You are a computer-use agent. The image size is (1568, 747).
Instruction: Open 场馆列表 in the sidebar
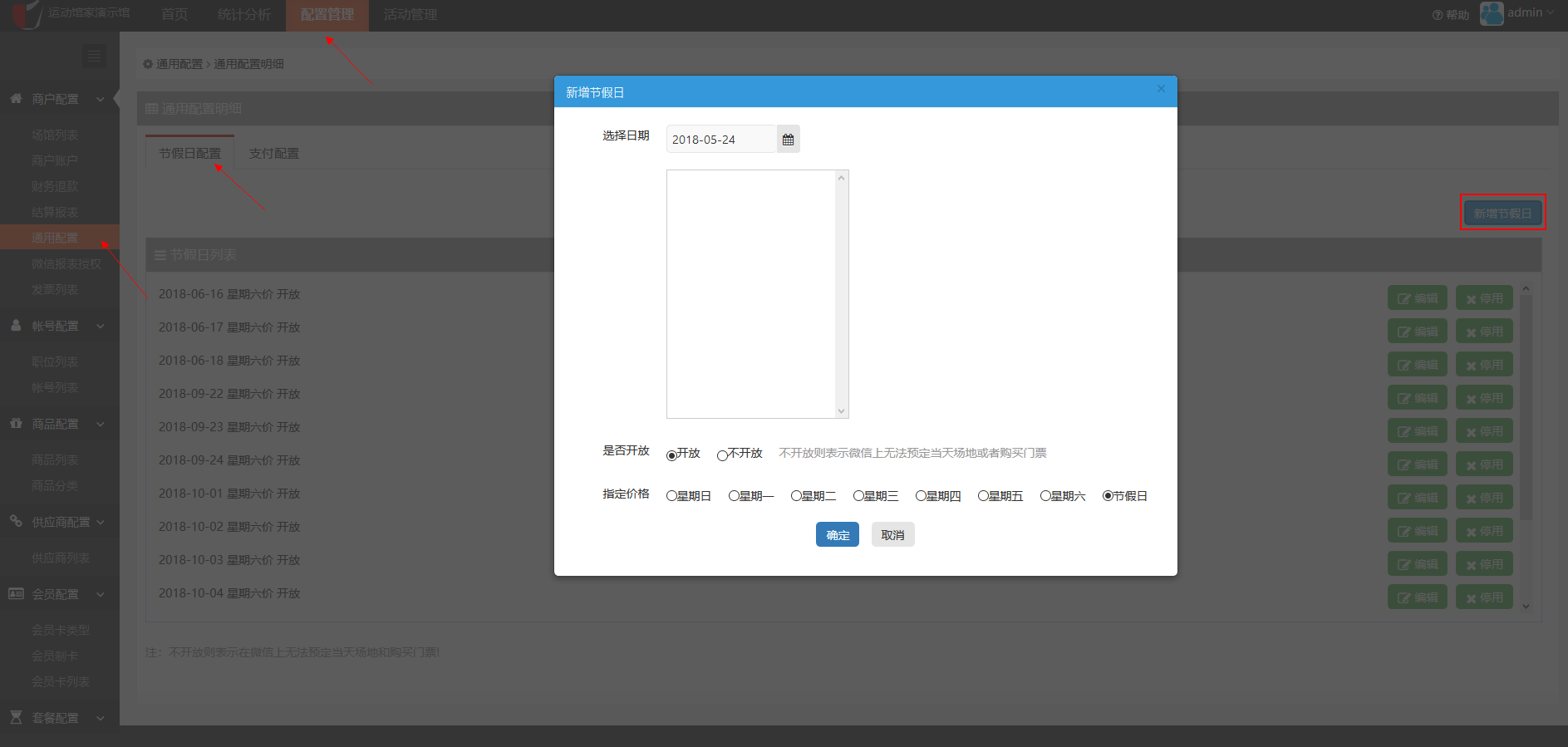click(55, 135)
